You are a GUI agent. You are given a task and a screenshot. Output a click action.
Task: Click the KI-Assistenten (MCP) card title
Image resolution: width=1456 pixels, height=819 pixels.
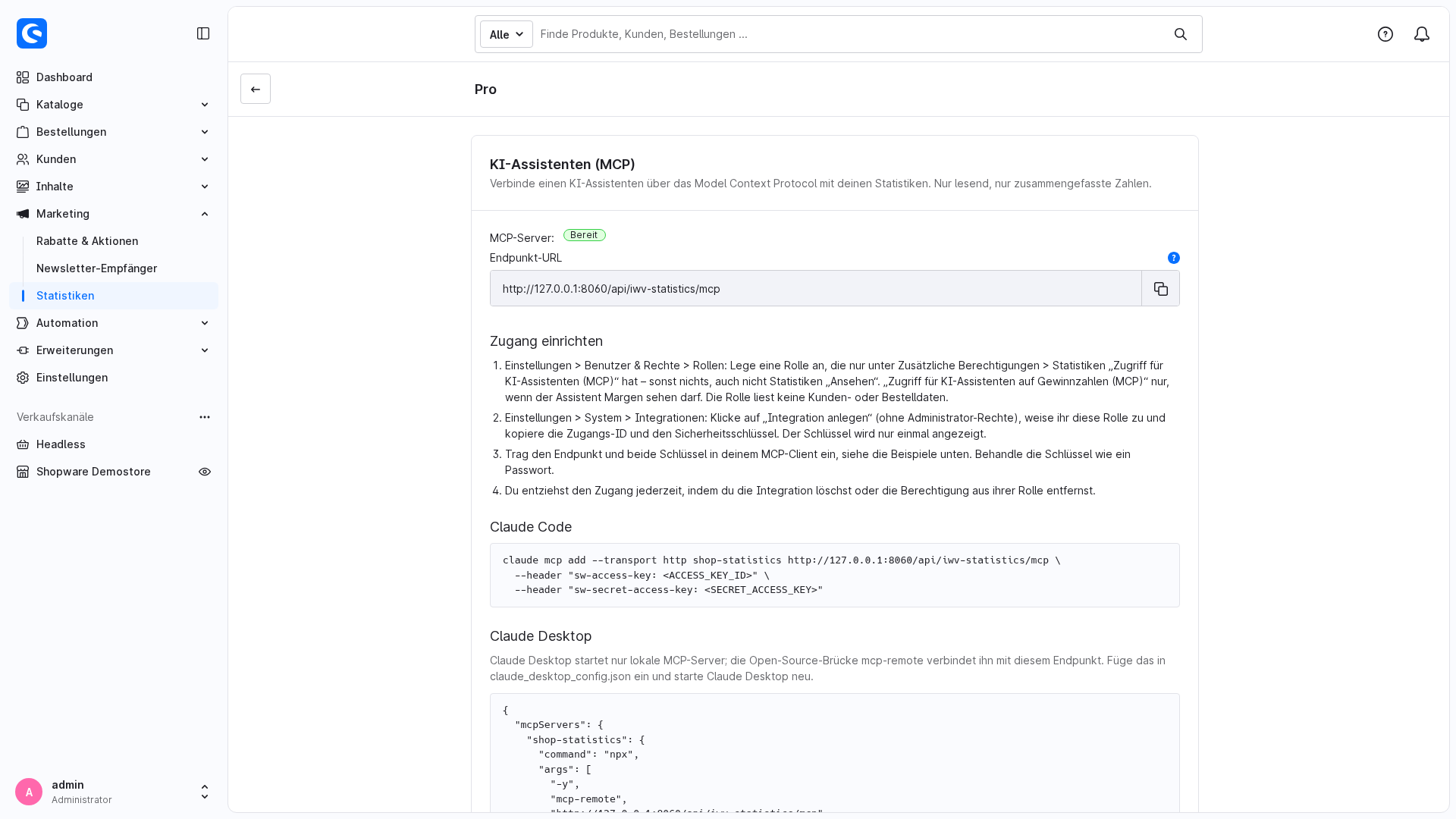[562, 165]
